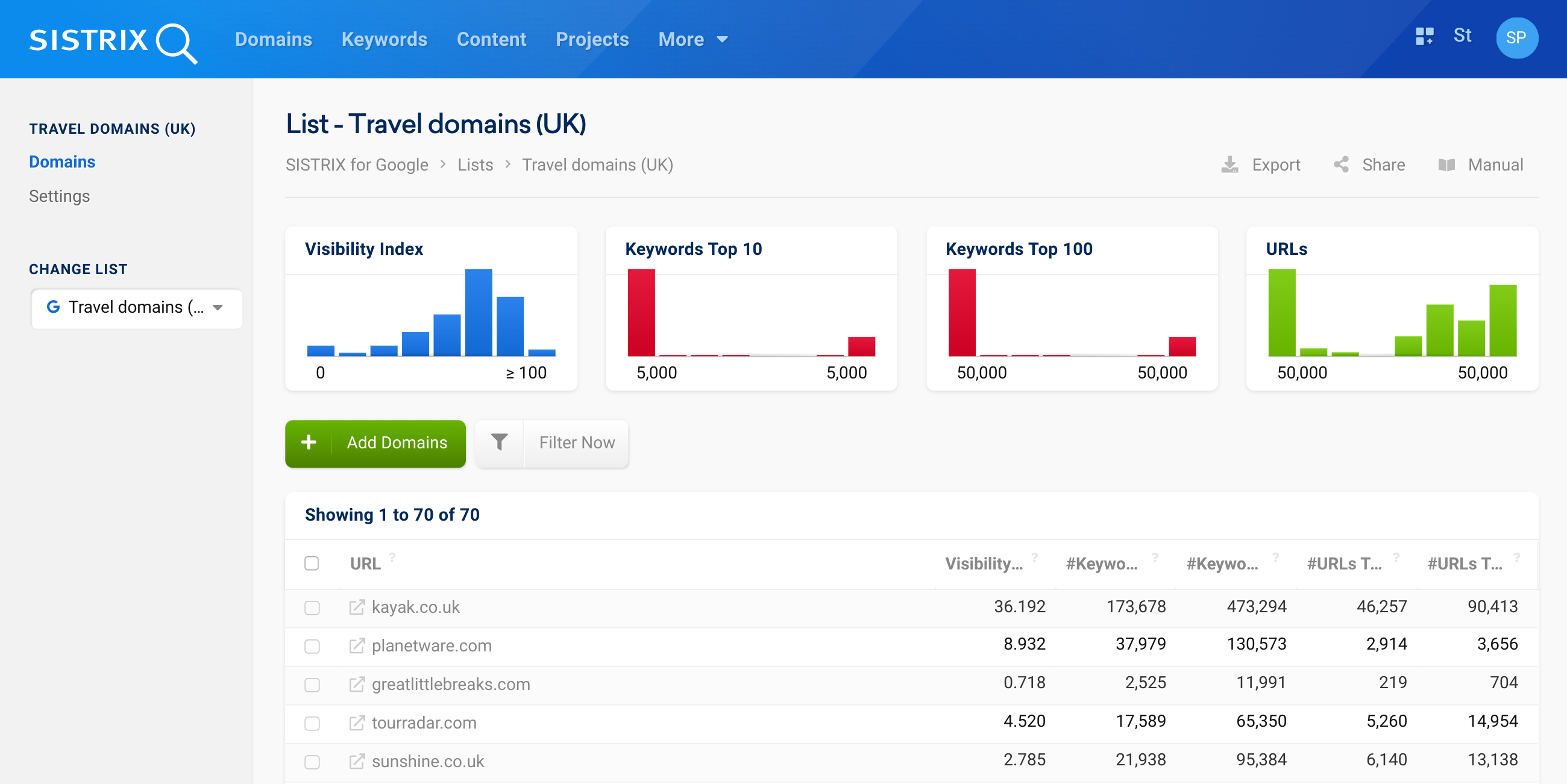Click visibility value 8.932
The width and height of the screenshot is (1567, 784).
tap(1025, 644)
